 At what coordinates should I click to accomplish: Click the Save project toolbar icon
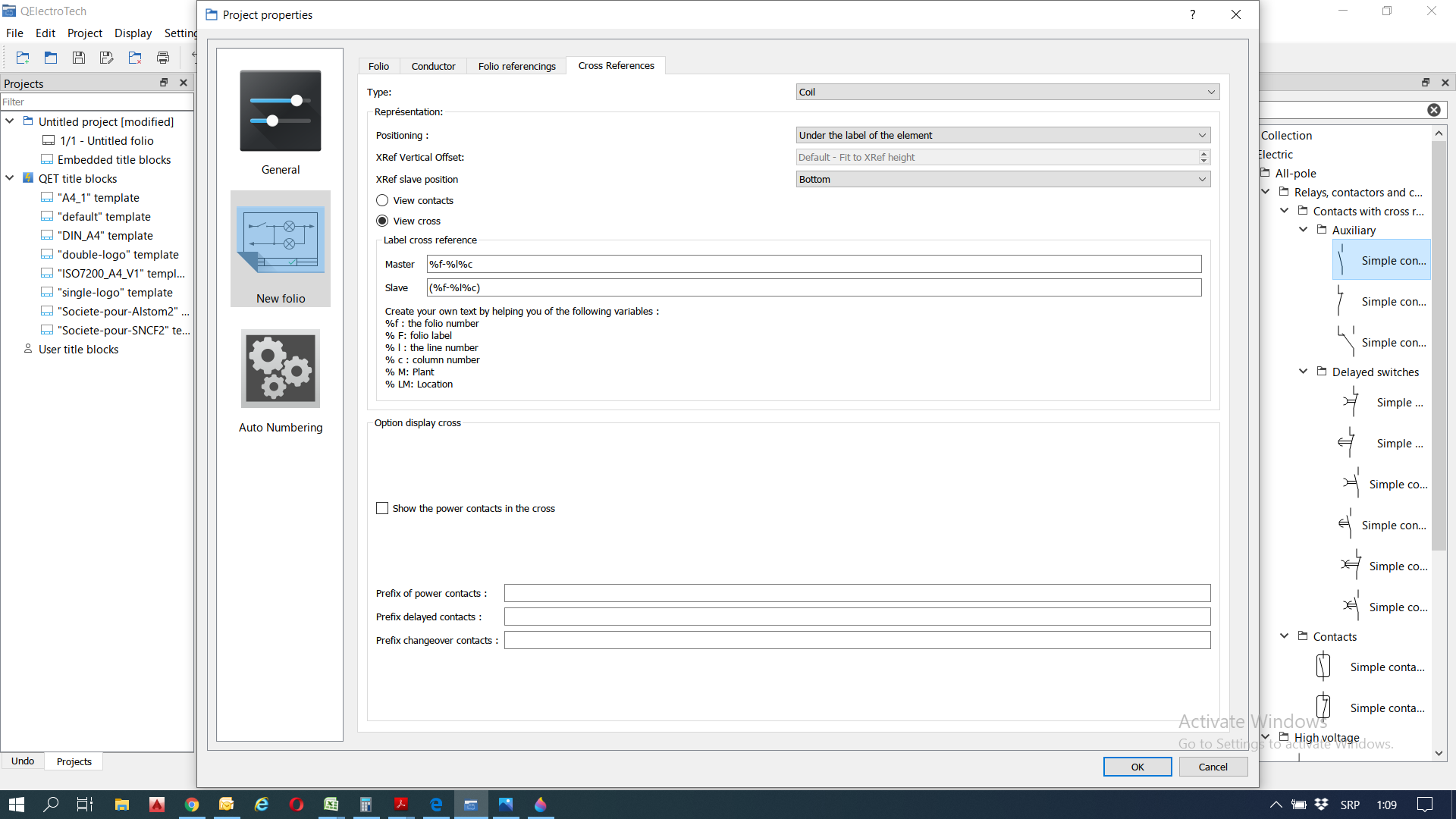click(x=78, y=58)
